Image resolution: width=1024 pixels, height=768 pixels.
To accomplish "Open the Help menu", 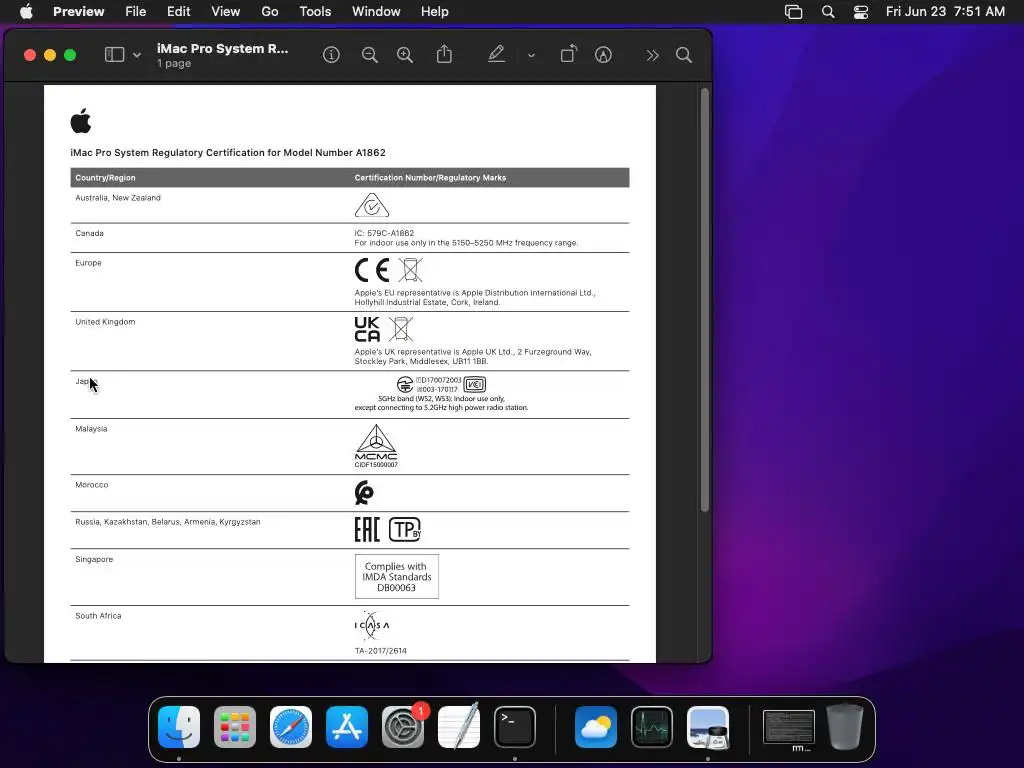I will tap(434, 11).
